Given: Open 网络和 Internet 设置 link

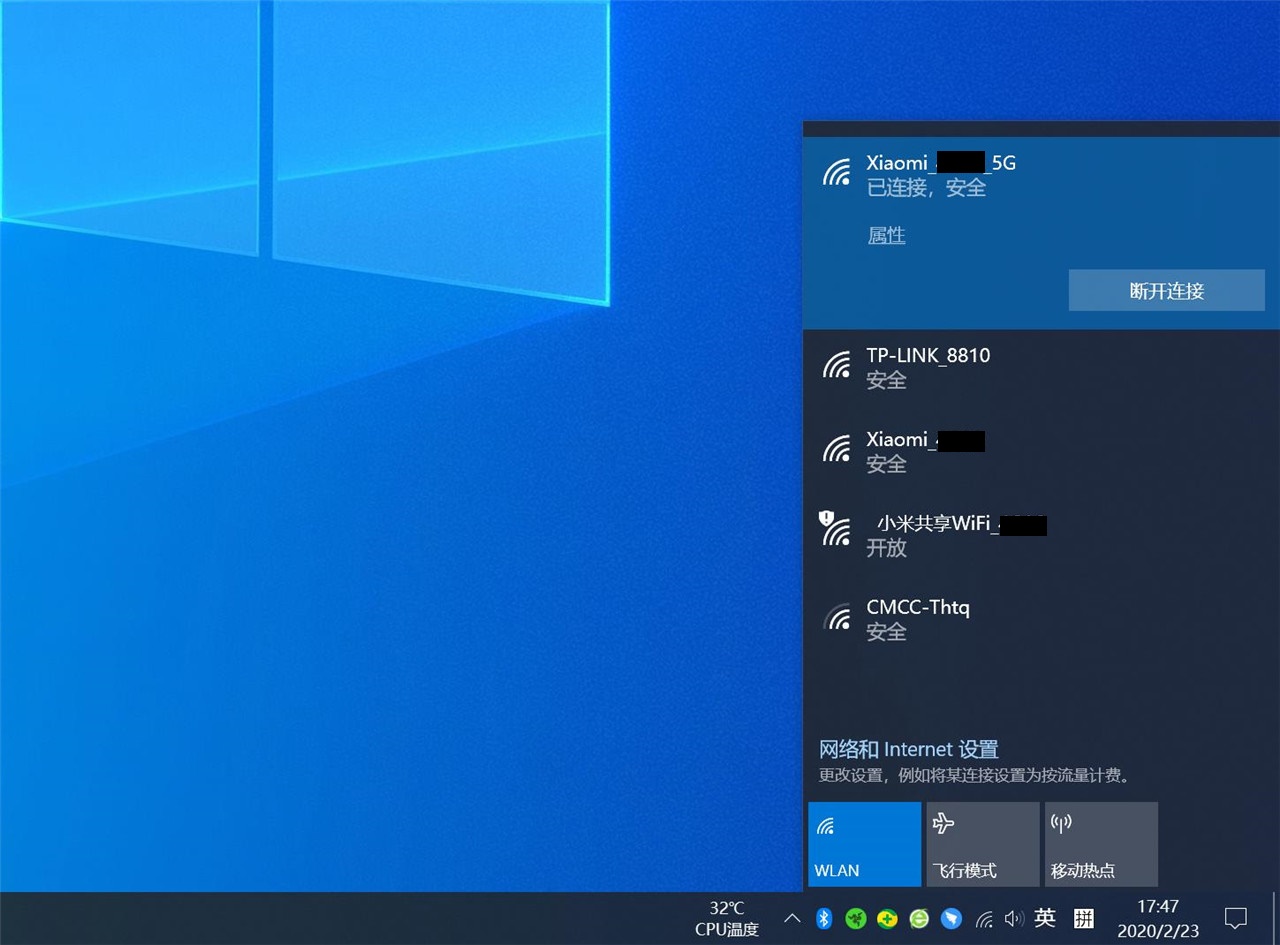Looking at the screenshot, I should (x=908, y=749).
